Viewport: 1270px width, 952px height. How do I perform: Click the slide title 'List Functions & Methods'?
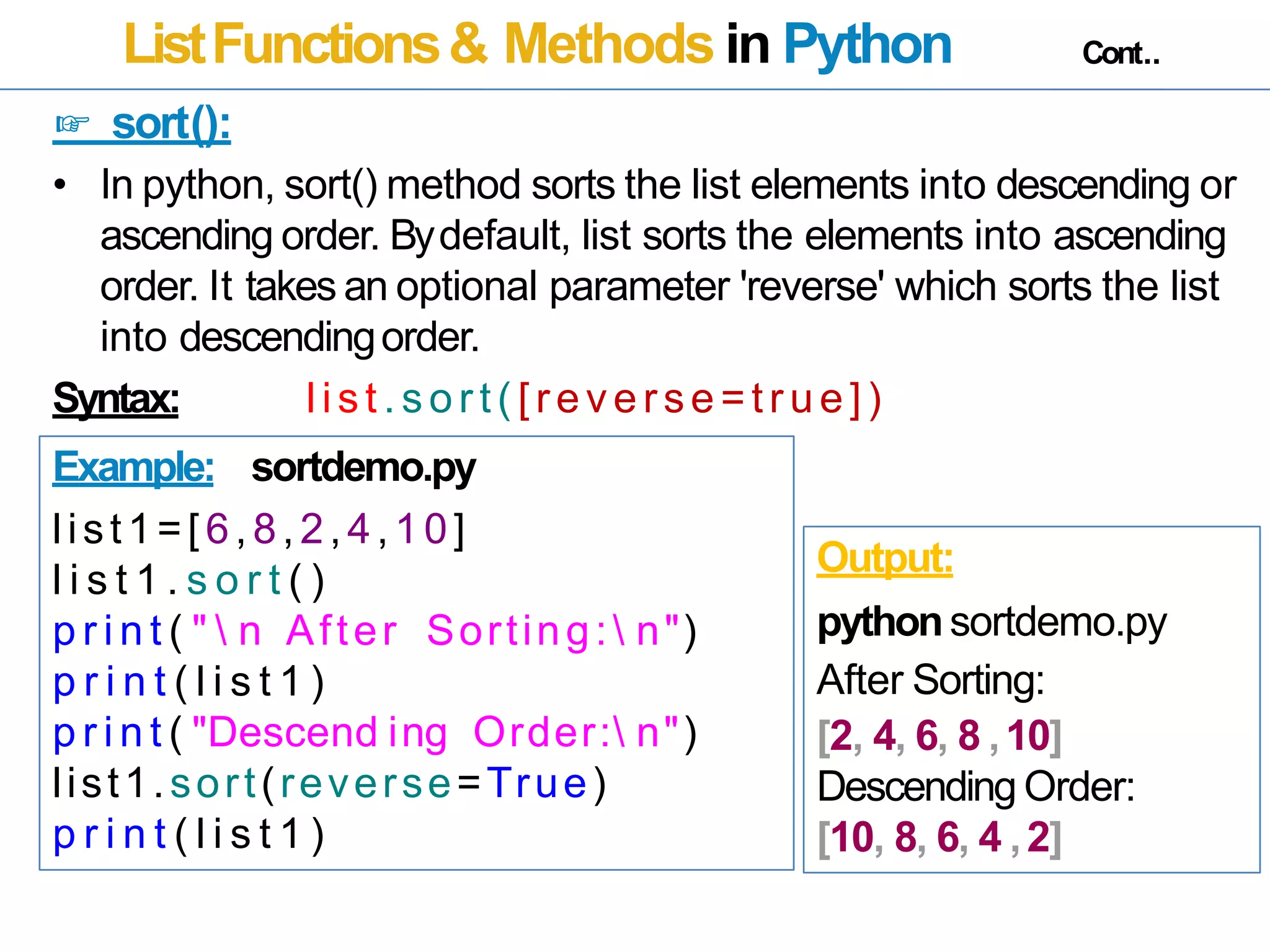(419, 44)
